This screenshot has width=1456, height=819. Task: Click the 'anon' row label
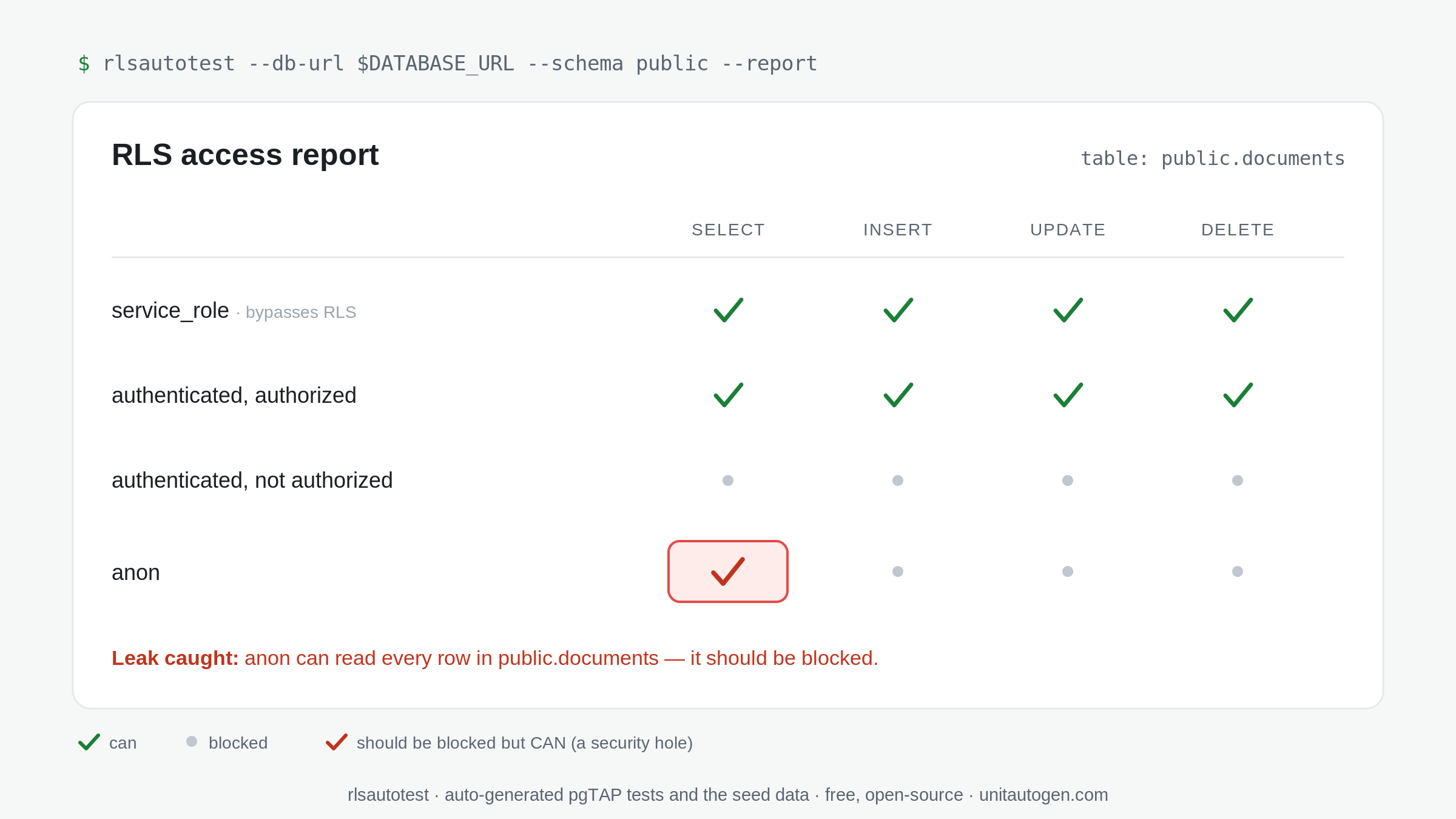[x=136, y=573]
